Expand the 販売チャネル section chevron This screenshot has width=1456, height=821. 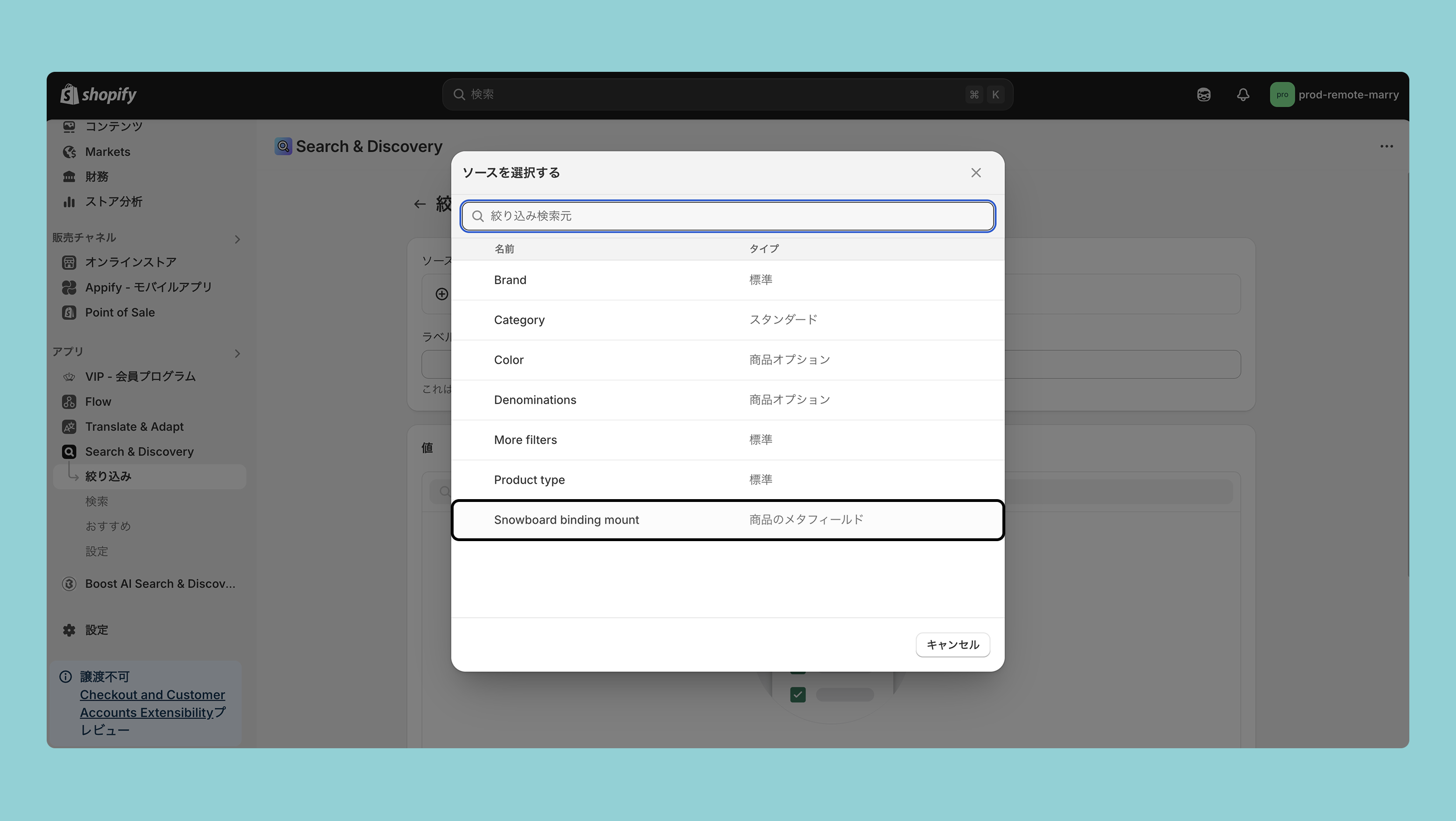238,239
